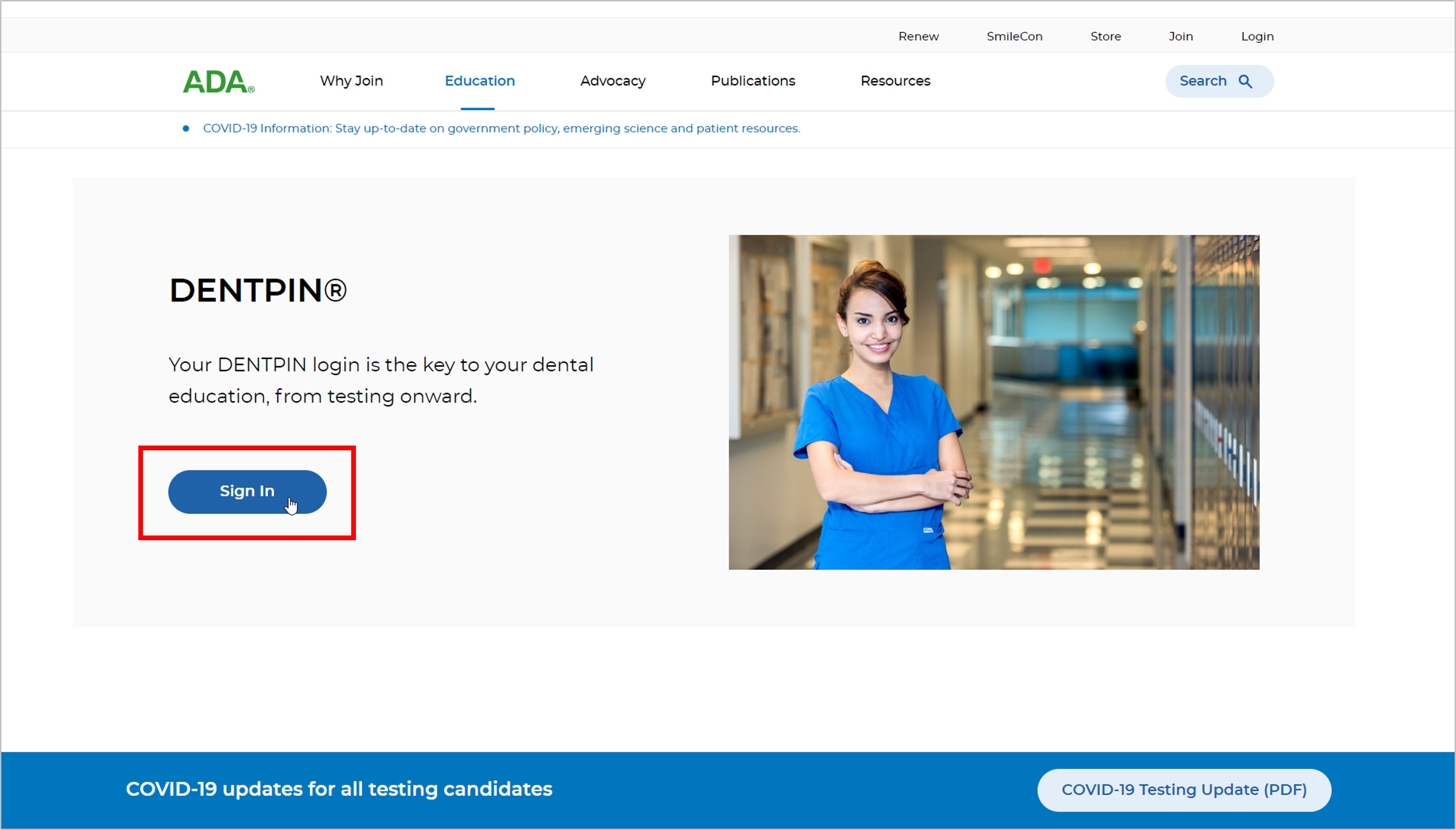
Task: Click the ADA logo
Action: (x=218, y=82)
